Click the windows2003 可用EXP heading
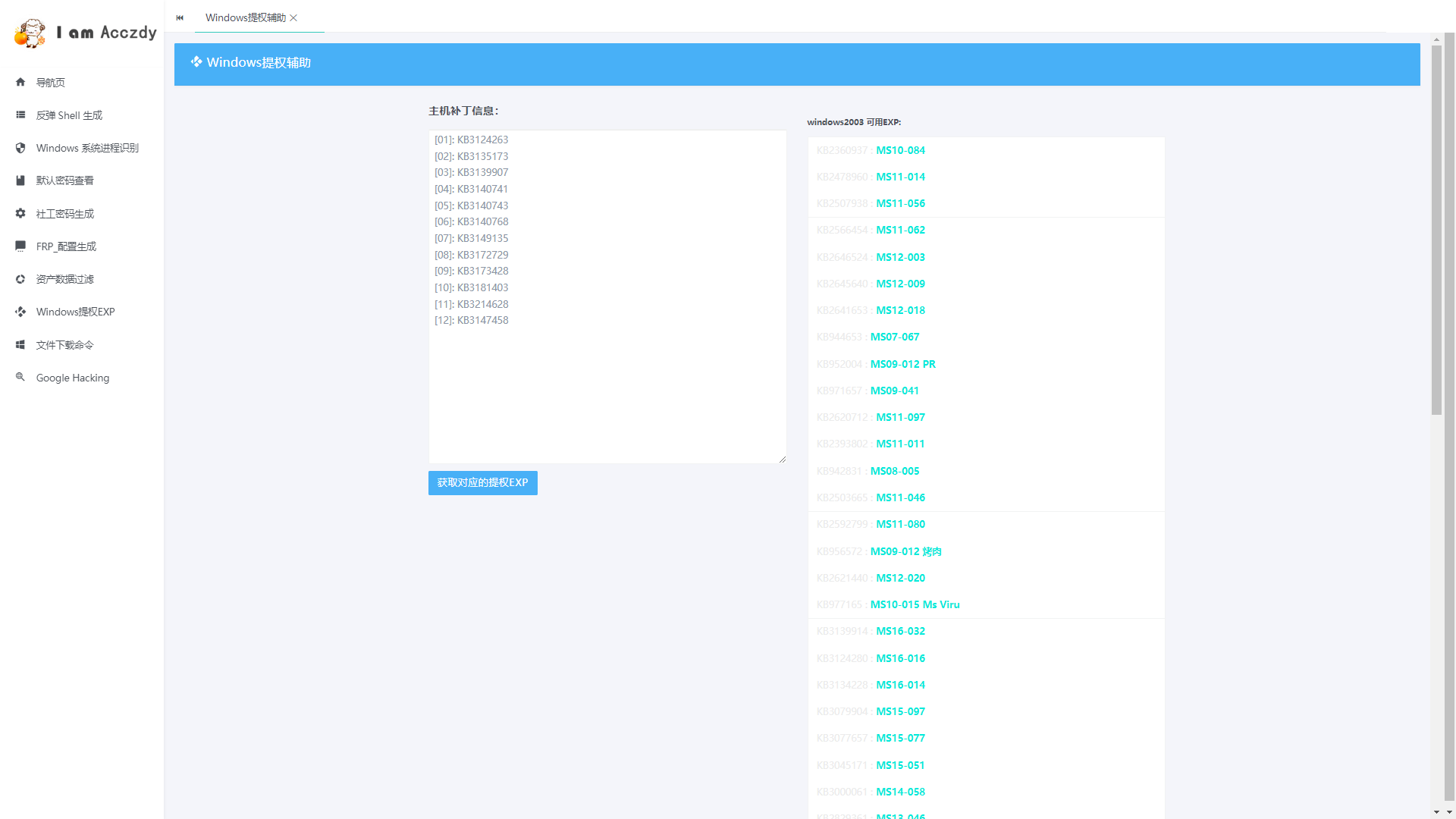The height and width of the screenshot is (819, 1456). [x=854, y=122]
